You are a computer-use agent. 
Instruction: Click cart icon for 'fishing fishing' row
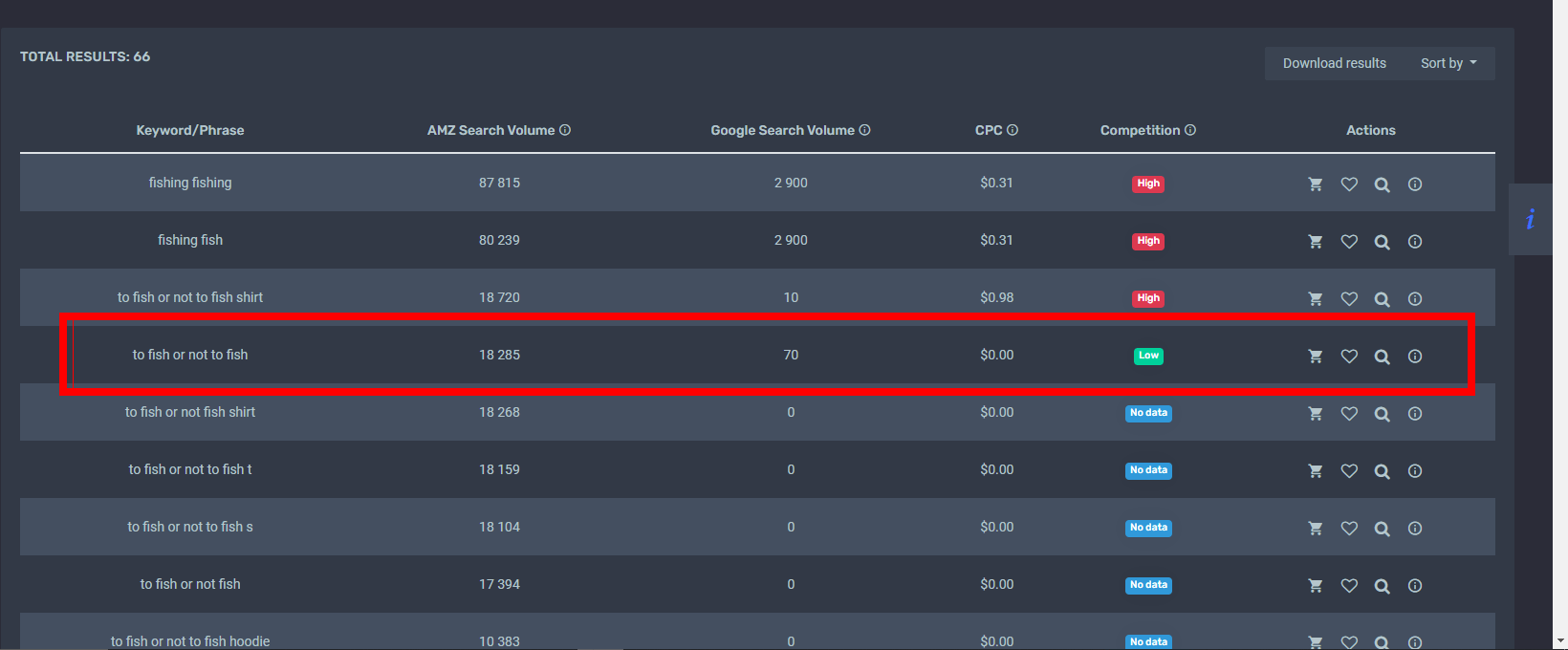1316,184
